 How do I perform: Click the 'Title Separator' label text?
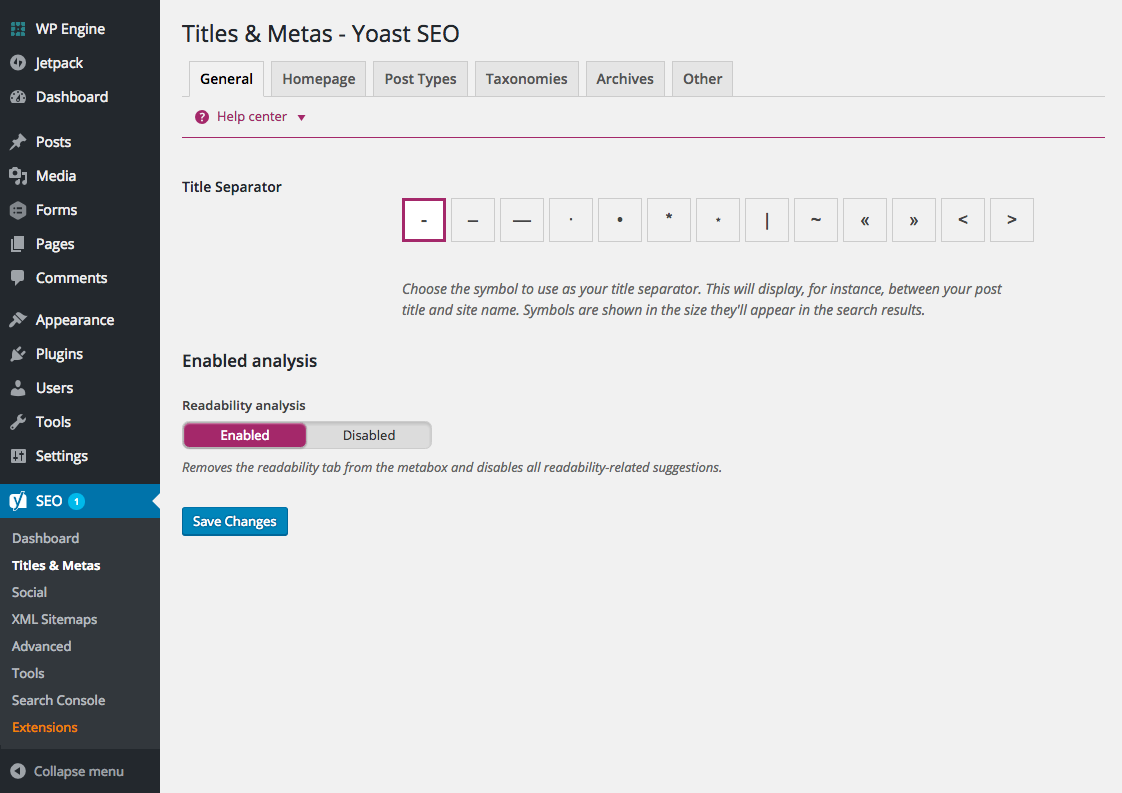pyautogui.click(x=232, y=187)
